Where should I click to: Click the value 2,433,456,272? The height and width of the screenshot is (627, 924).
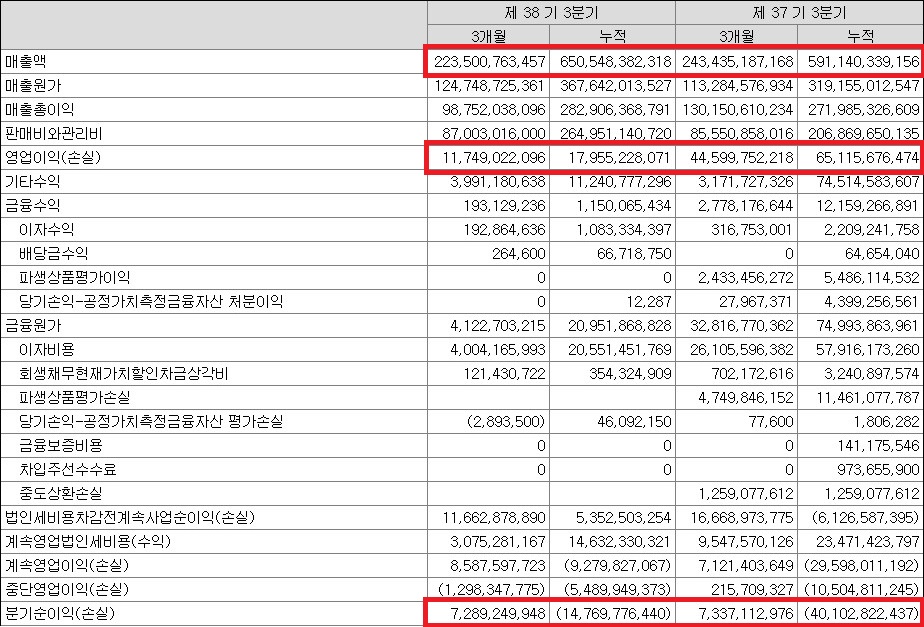(x=745, y=279)
